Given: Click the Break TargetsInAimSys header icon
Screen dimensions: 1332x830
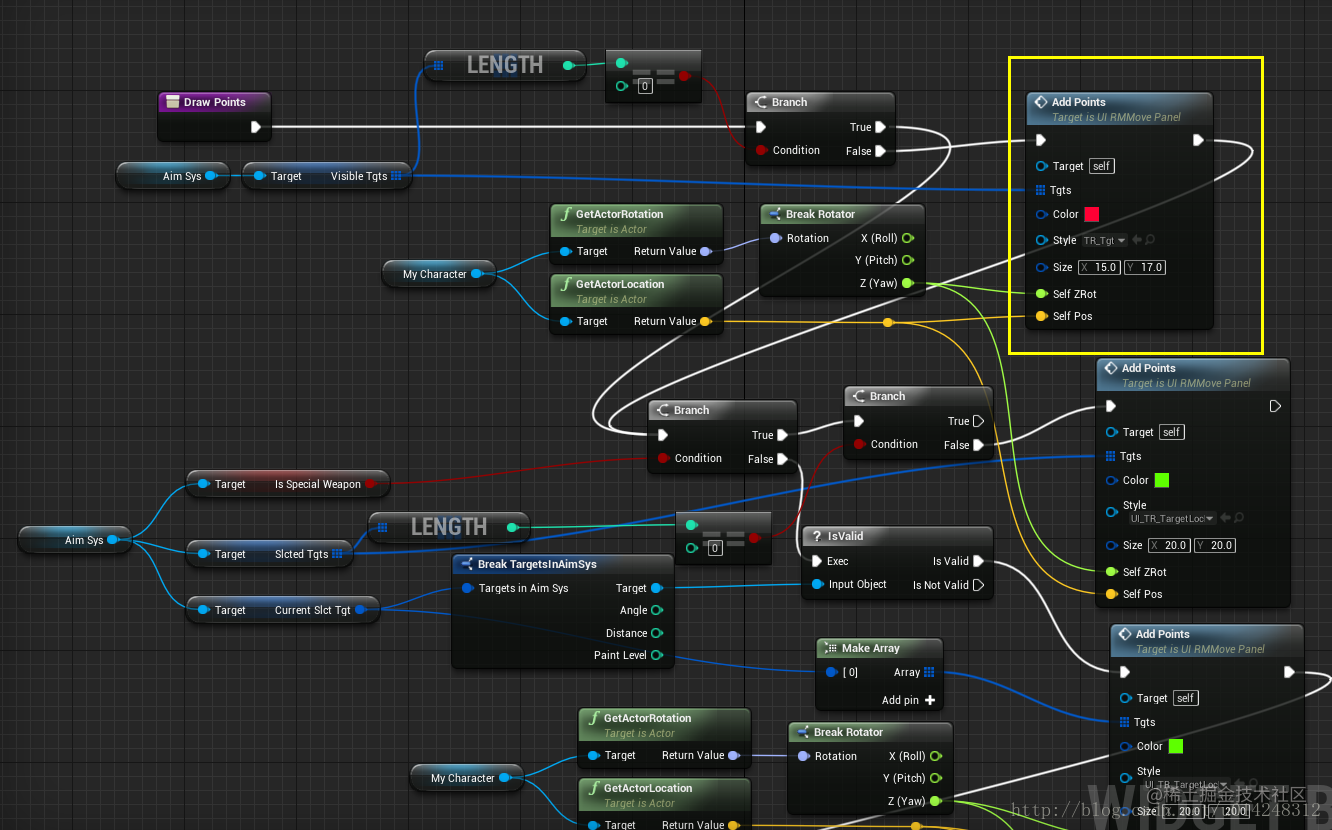Looking at the screenshot, I should point(466,564).
